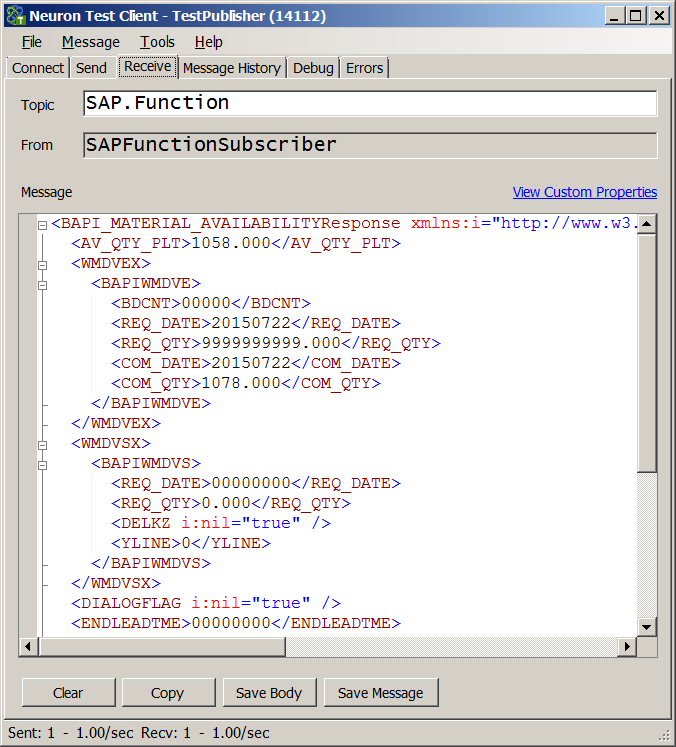Collapse the BAPI_MATERIAL_AVAILABILITYResponse root node
Viewport: 676px width, 747px height.
tap(42, 224)
